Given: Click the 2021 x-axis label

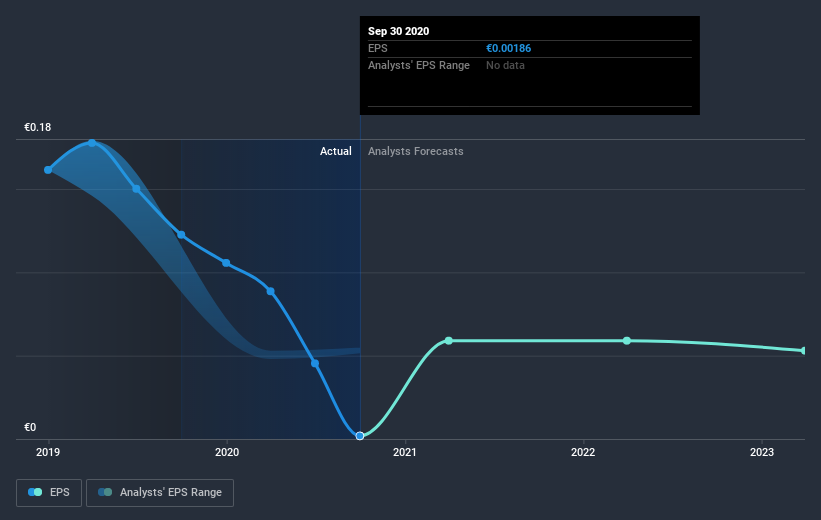Looking at the screenshot, I should [405, 452].
